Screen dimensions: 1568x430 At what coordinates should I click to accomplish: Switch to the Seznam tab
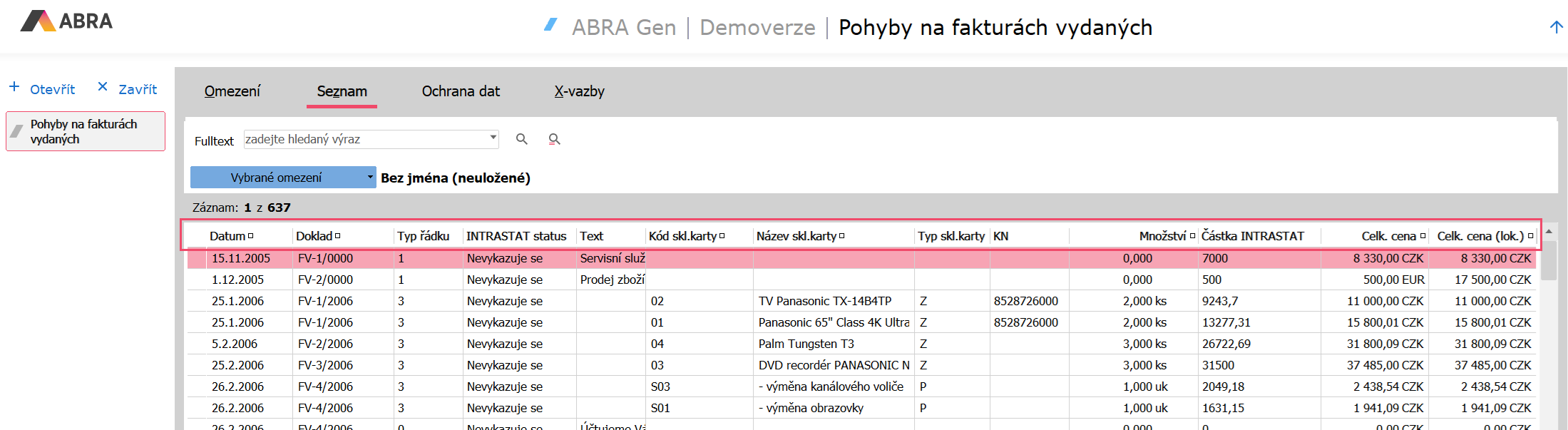342,91
